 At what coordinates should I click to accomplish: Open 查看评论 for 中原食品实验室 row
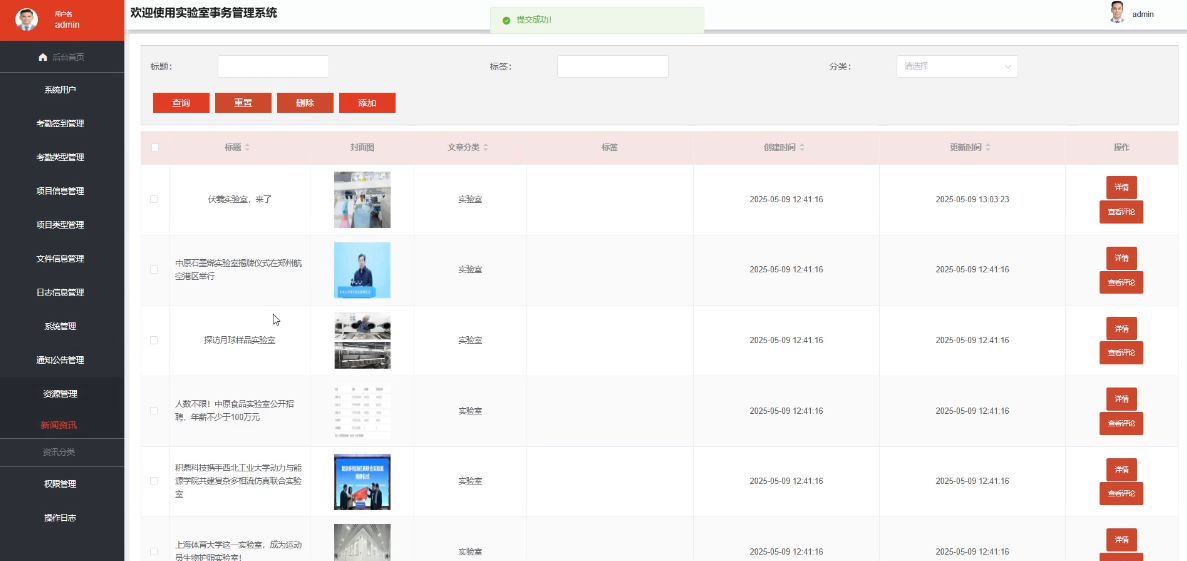pos(1121,423)
